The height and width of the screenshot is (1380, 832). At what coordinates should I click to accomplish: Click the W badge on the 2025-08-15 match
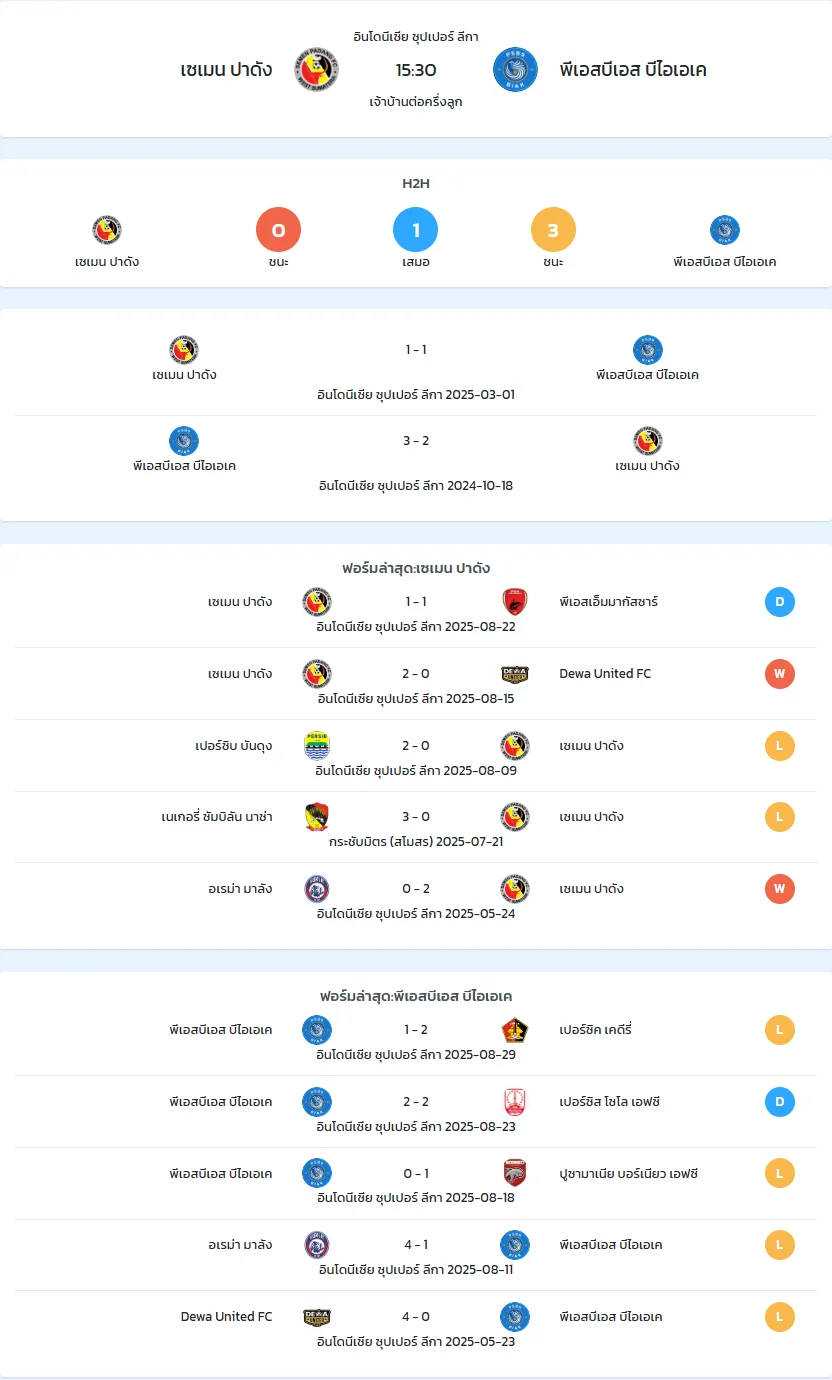pos(779,674)
